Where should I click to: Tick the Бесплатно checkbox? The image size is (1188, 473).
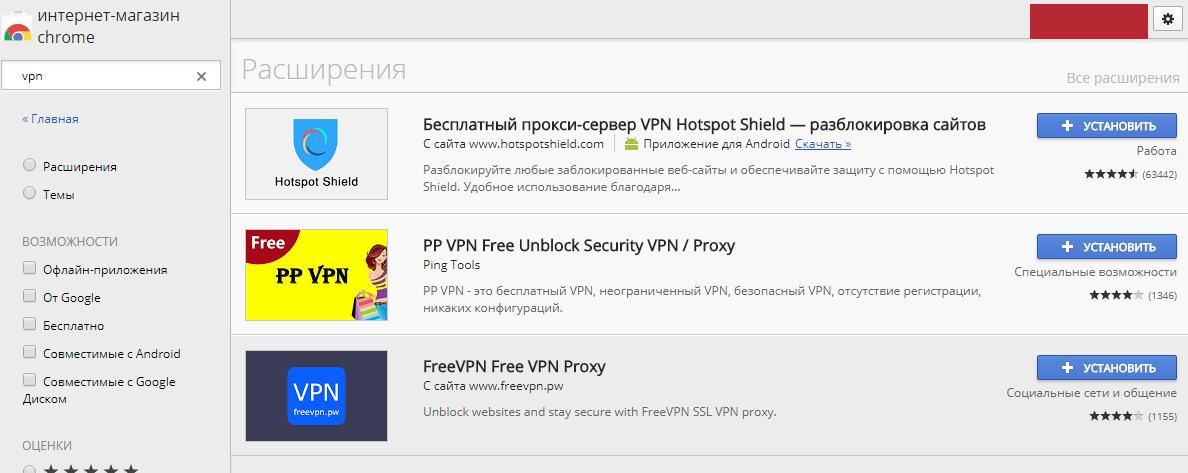tap(30, 324)
